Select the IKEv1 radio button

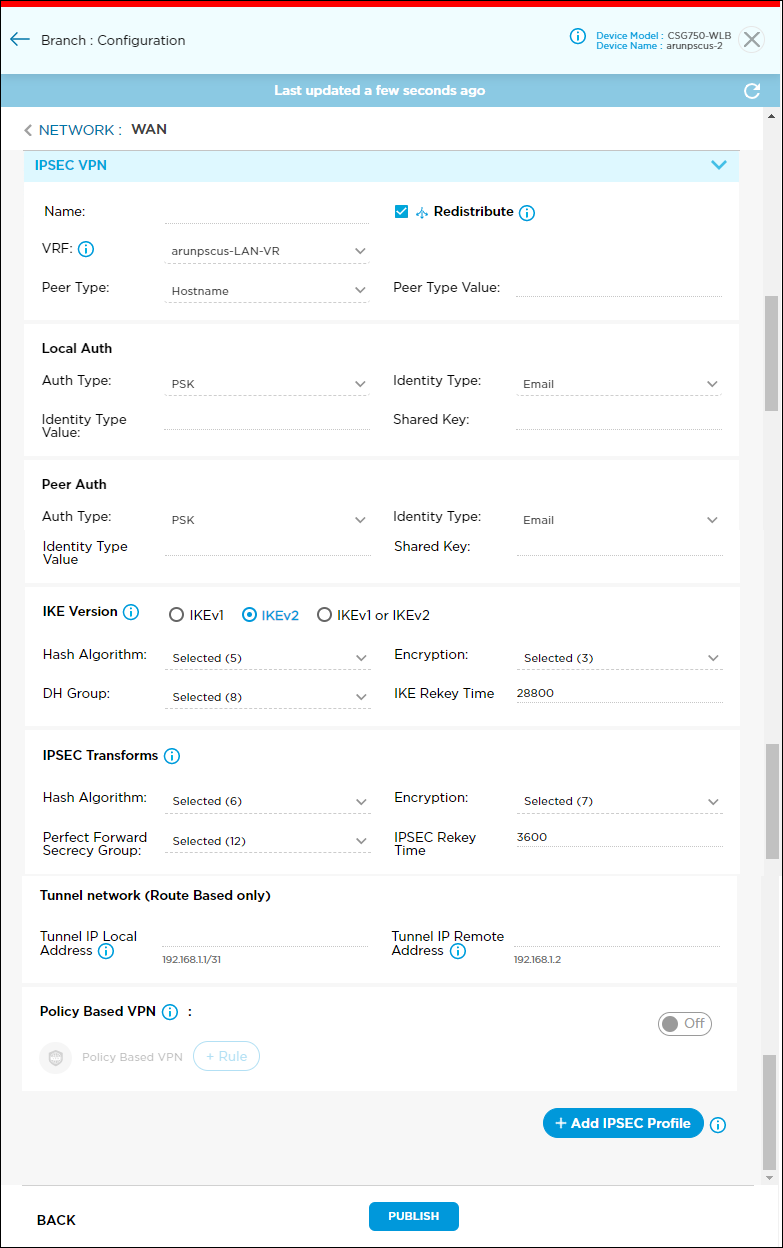[177, 615]
